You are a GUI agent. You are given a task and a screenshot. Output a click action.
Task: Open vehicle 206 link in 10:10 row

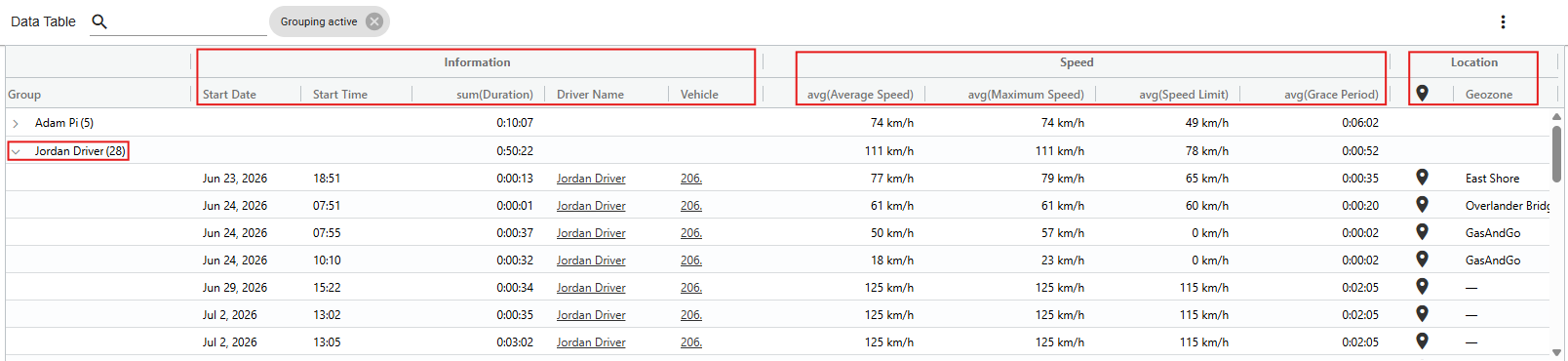[x=691, y=261]
